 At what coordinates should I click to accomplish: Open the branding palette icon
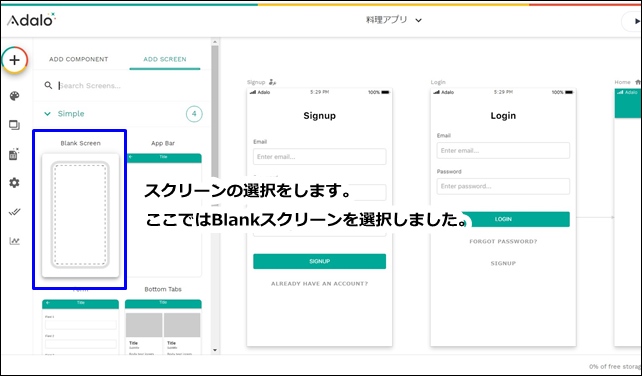[14, 96]
